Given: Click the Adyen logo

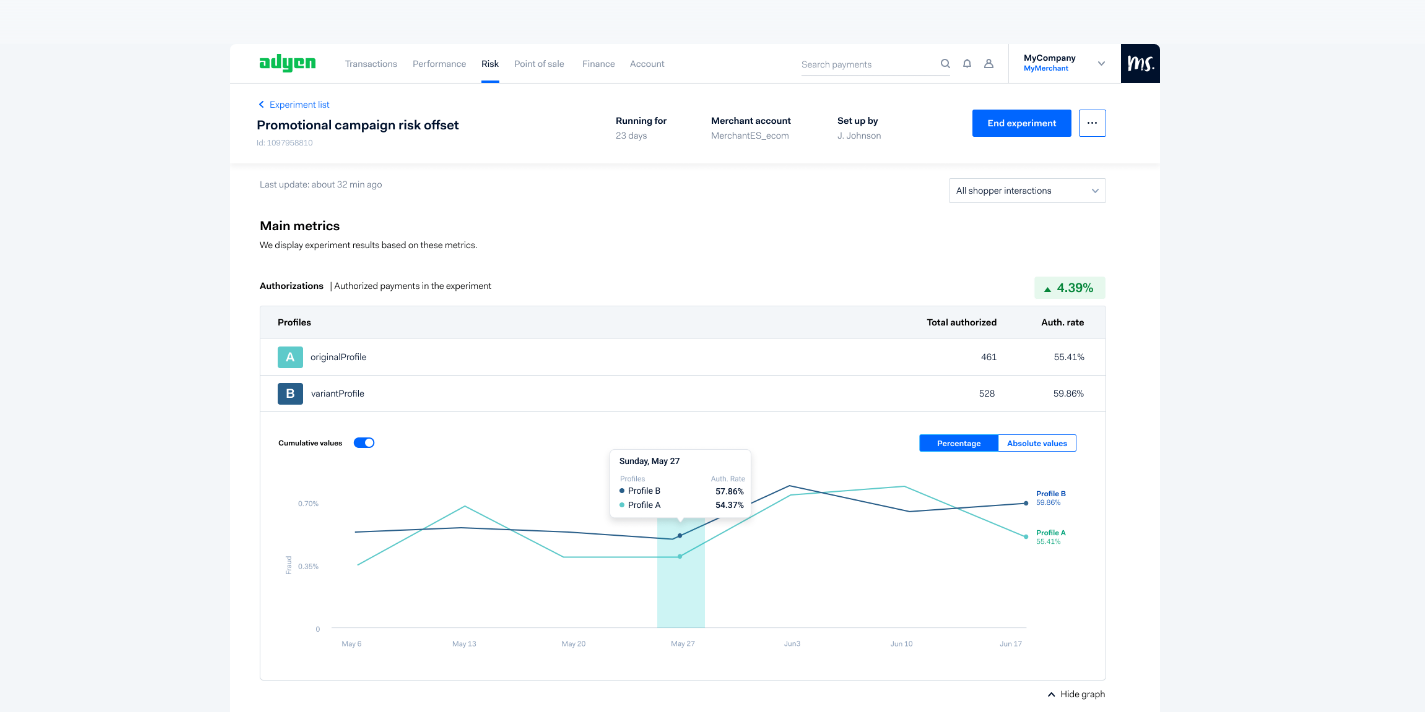Looking at the screenshot, I should coord(287,63).
